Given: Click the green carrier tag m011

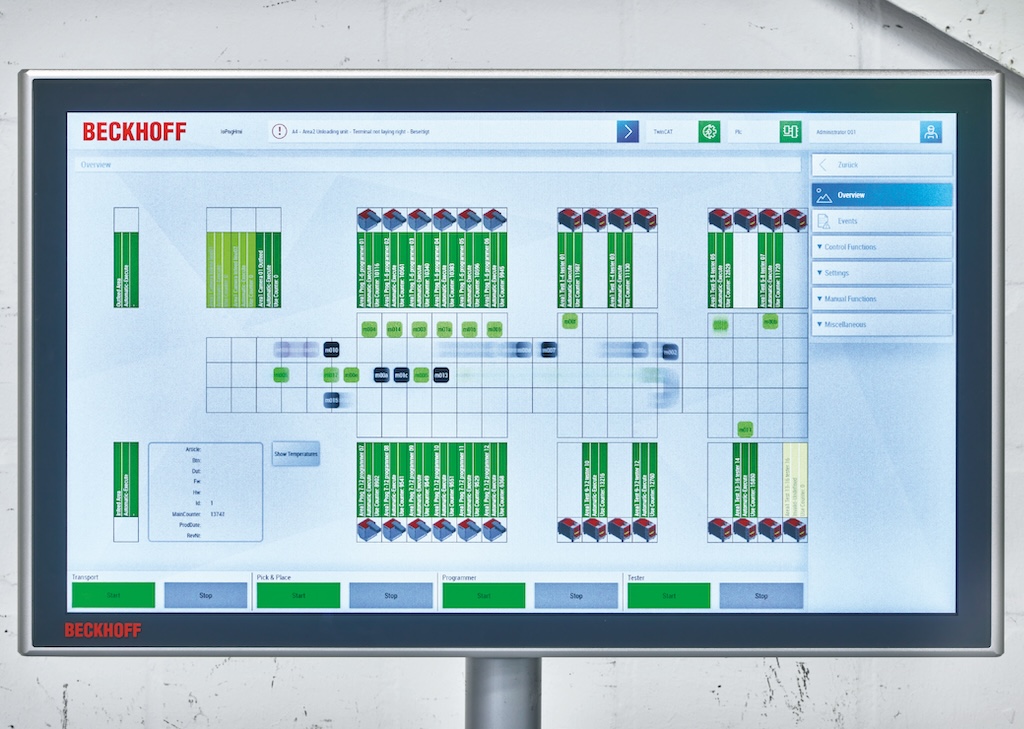Looking at the screenshot, I should pyautogui.click(x=745, y=429).
